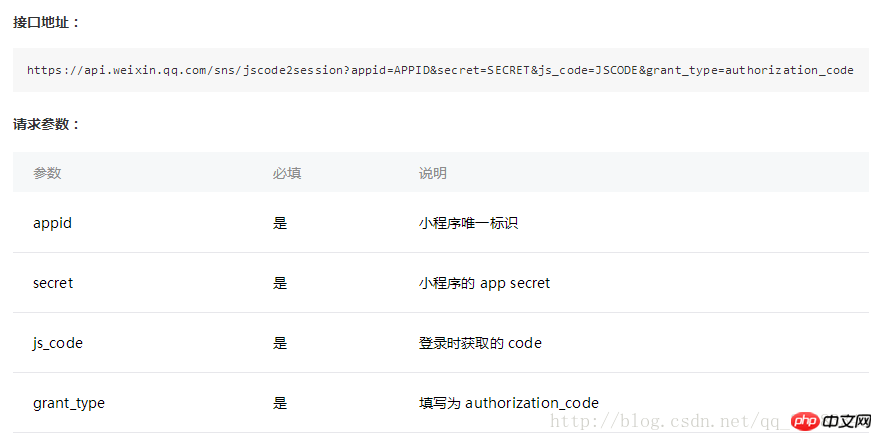The width and height of the screenshot is (882, 441).
Task: Click the 是 value in grant_type row
Action: pos(280,403)
